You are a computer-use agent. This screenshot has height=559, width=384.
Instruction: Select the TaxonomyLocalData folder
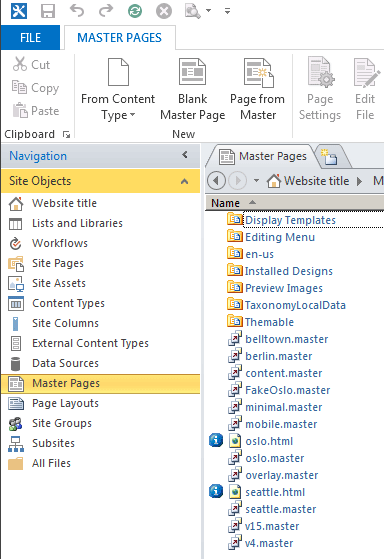click(x=287, y=305)
